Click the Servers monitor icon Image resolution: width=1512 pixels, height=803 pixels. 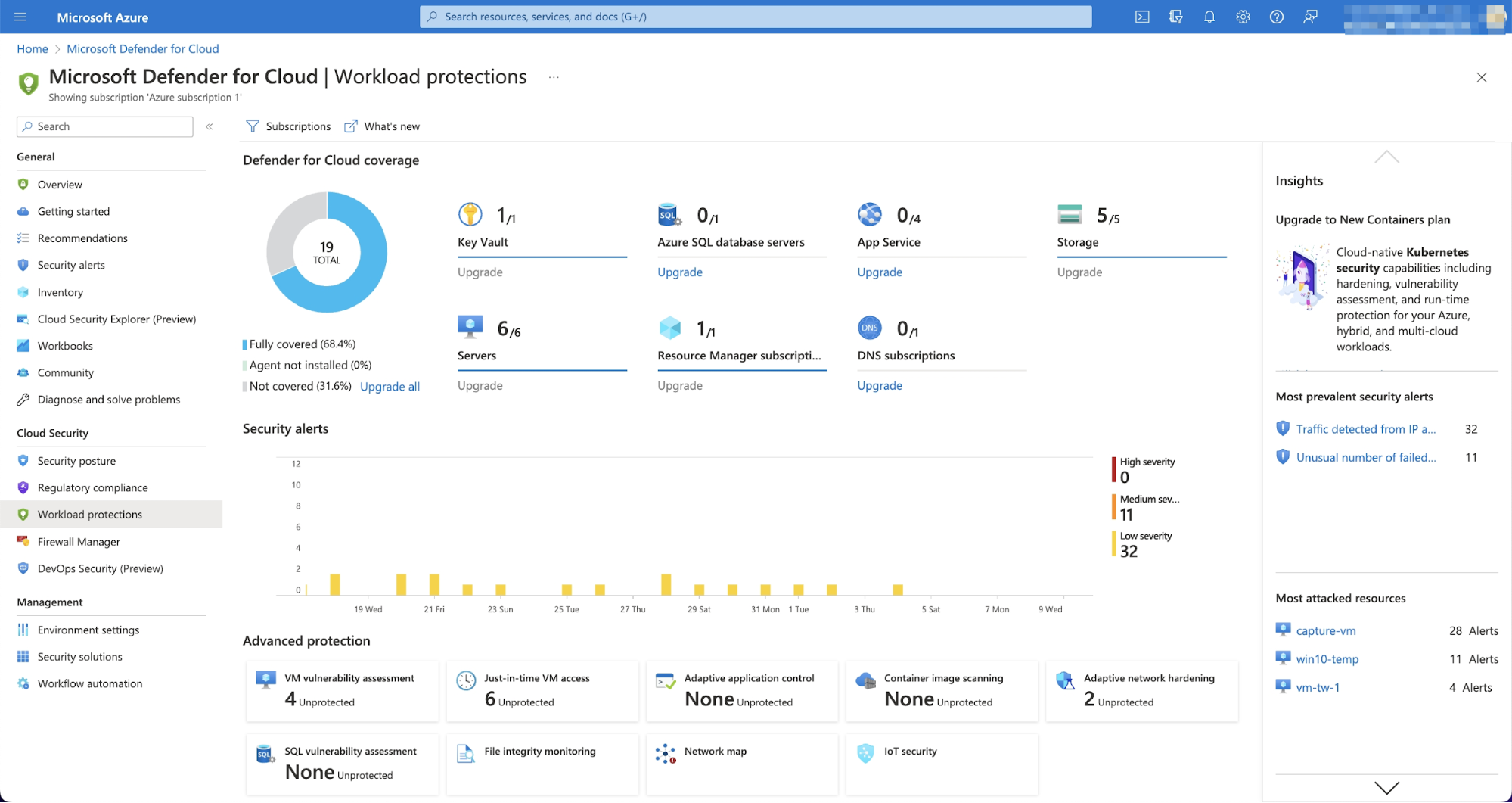470,327
